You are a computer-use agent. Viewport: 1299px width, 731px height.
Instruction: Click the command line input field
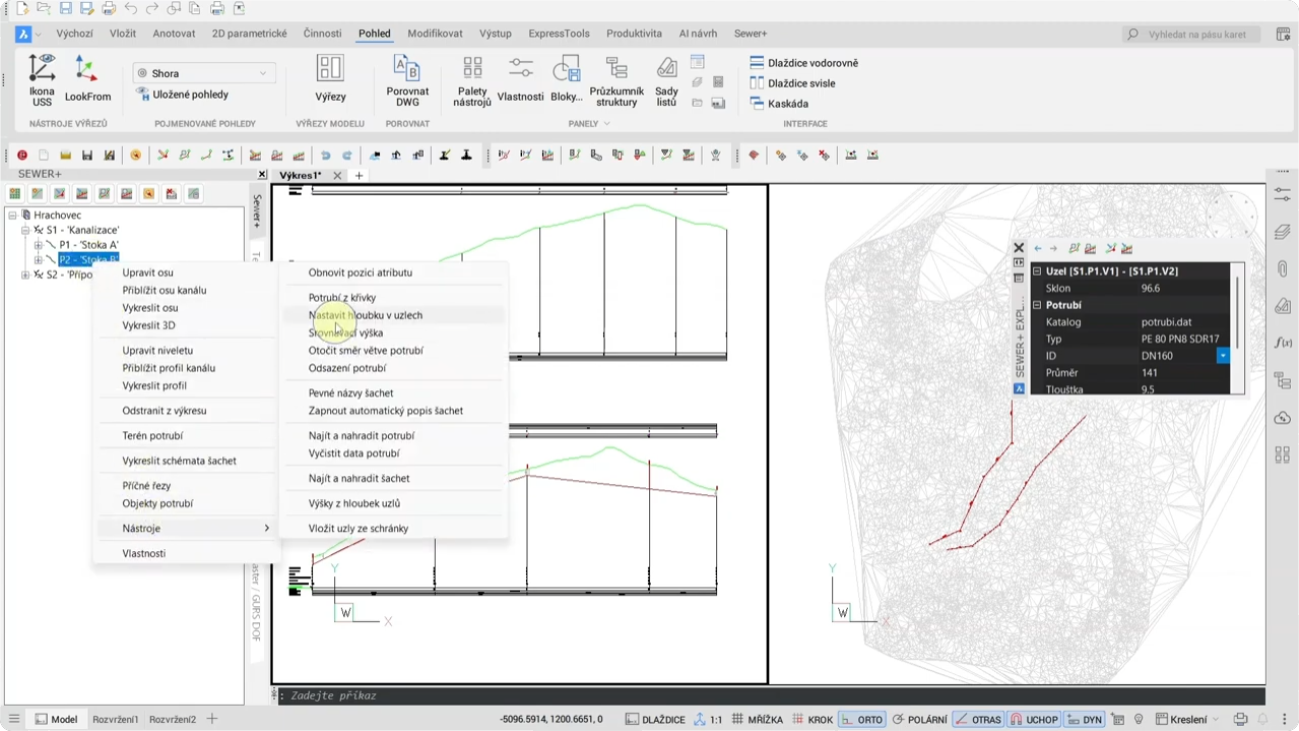click(700, 695)
